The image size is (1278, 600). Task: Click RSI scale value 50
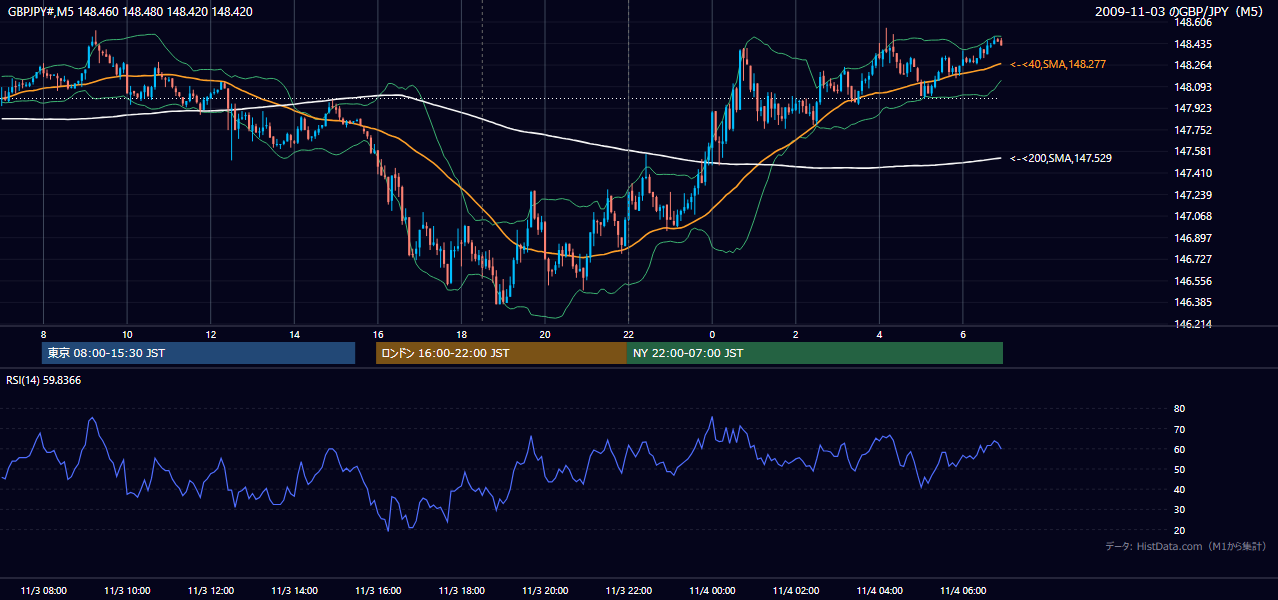coord(1179,469)
